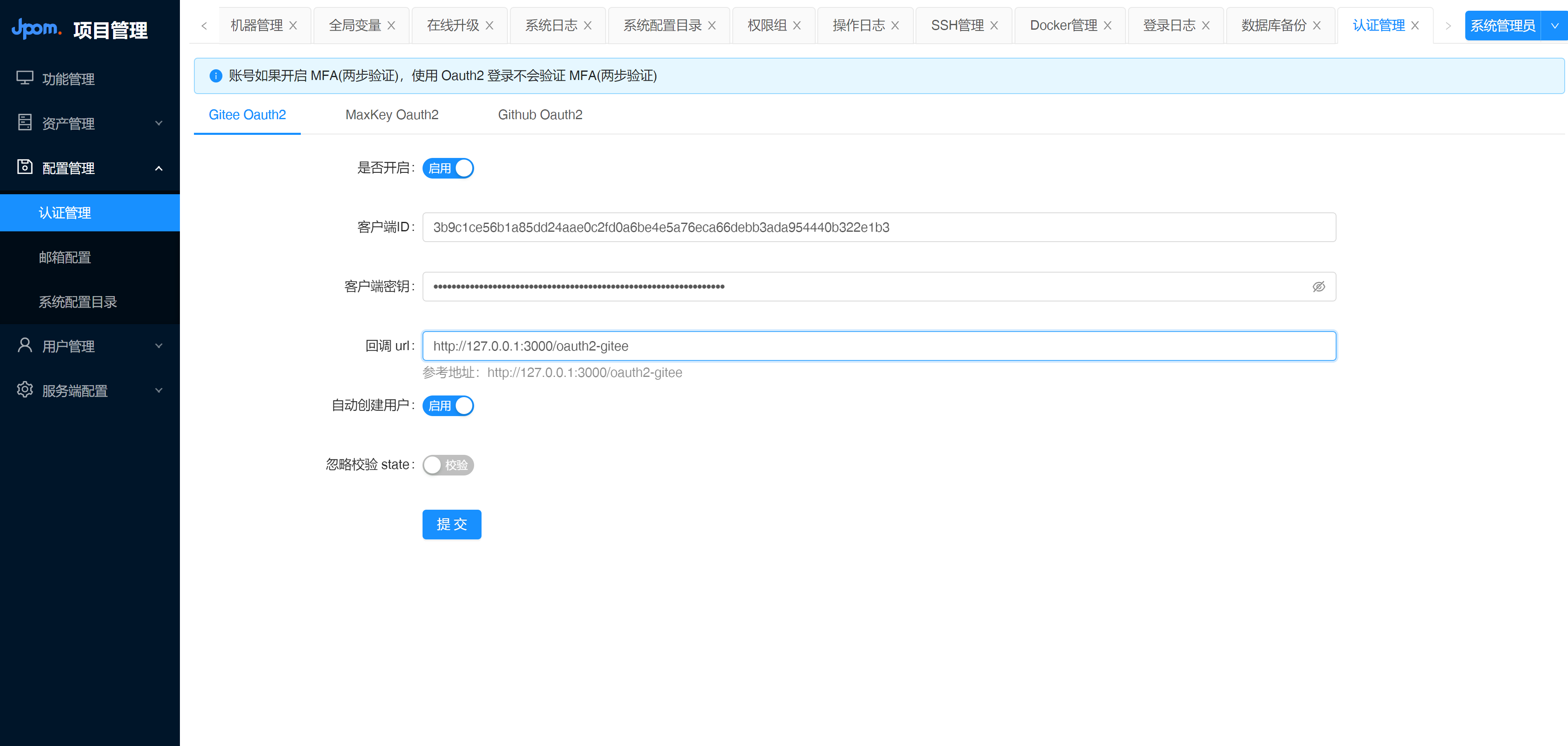Show the 客户端密钥 with the eye icon
This screenshot has width=1568, height=746.
(x=1318, y=286)
